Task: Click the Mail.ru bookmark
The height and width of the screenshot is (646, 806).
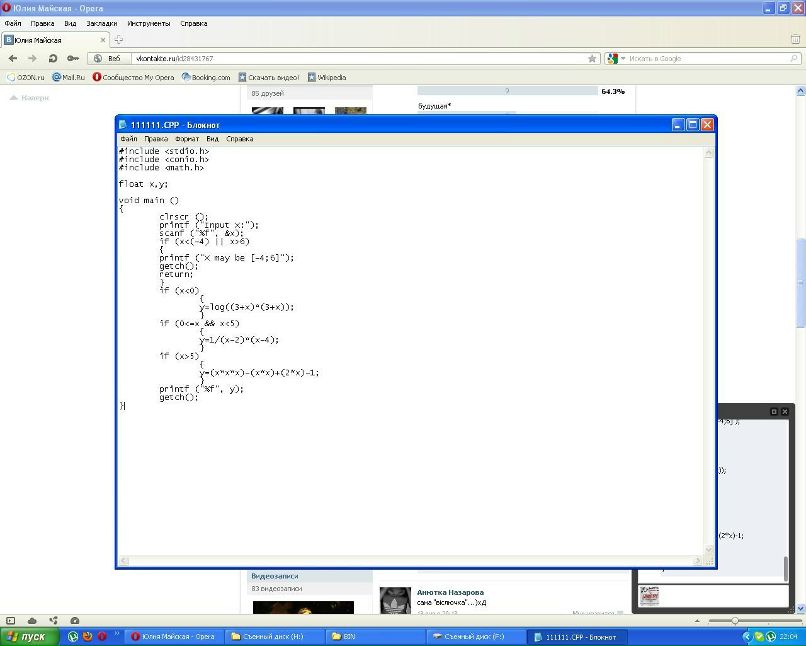Action: coord(69,77)
